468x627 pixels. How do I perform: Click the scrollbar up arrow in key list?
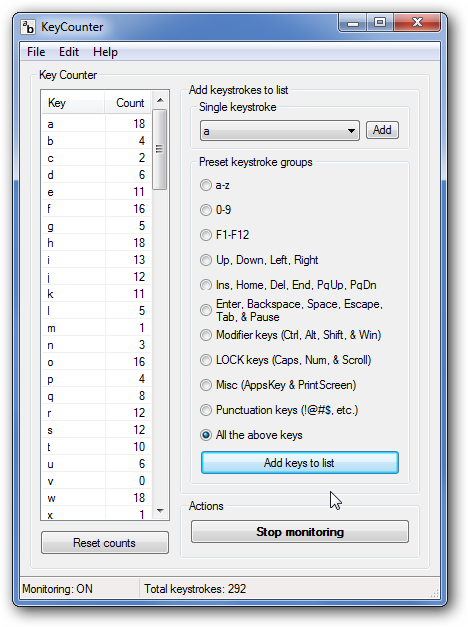pyautogui.click(x=160, y=100)
